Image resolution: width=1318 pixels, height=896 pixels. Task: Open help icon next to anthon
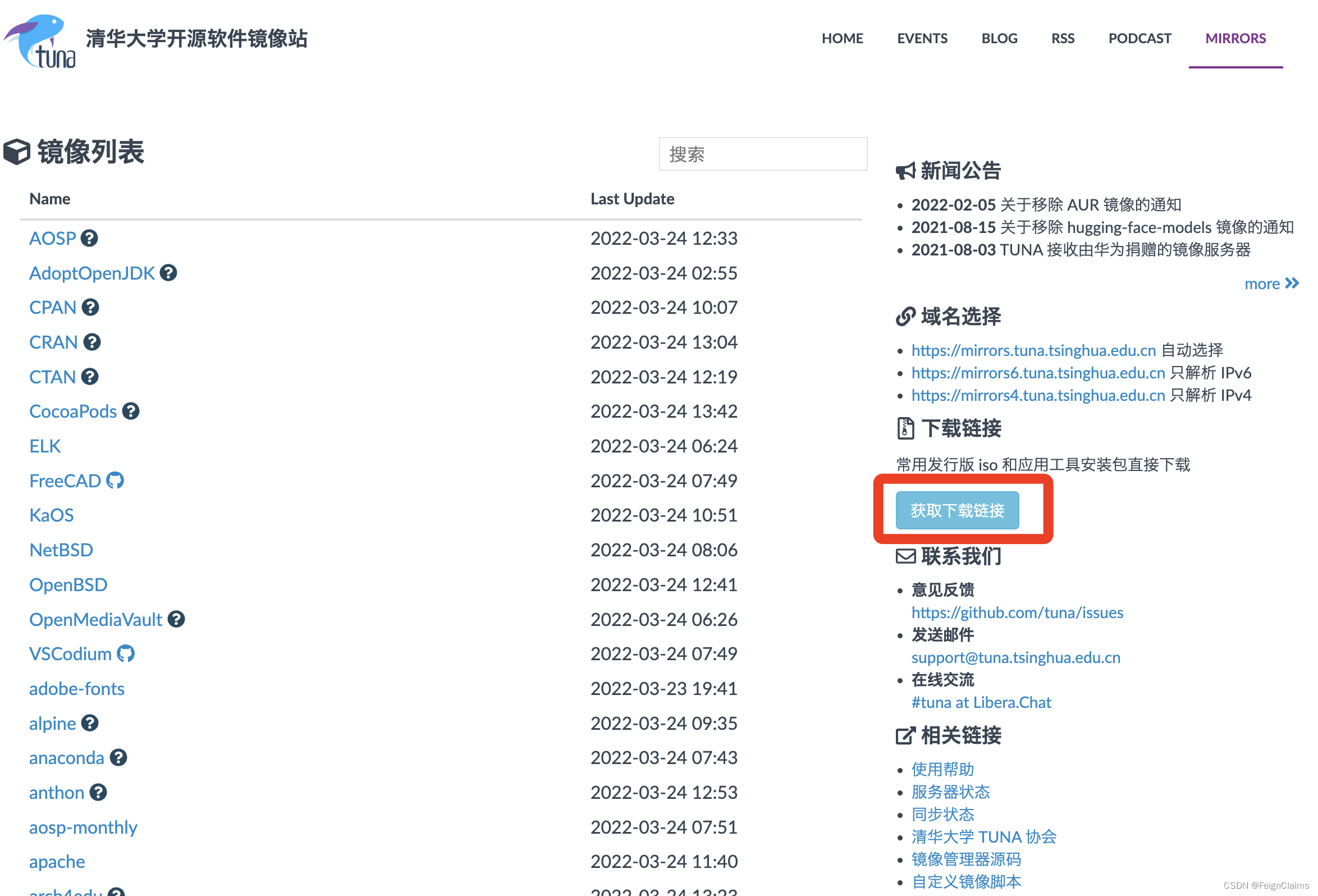tap(98, 792)
